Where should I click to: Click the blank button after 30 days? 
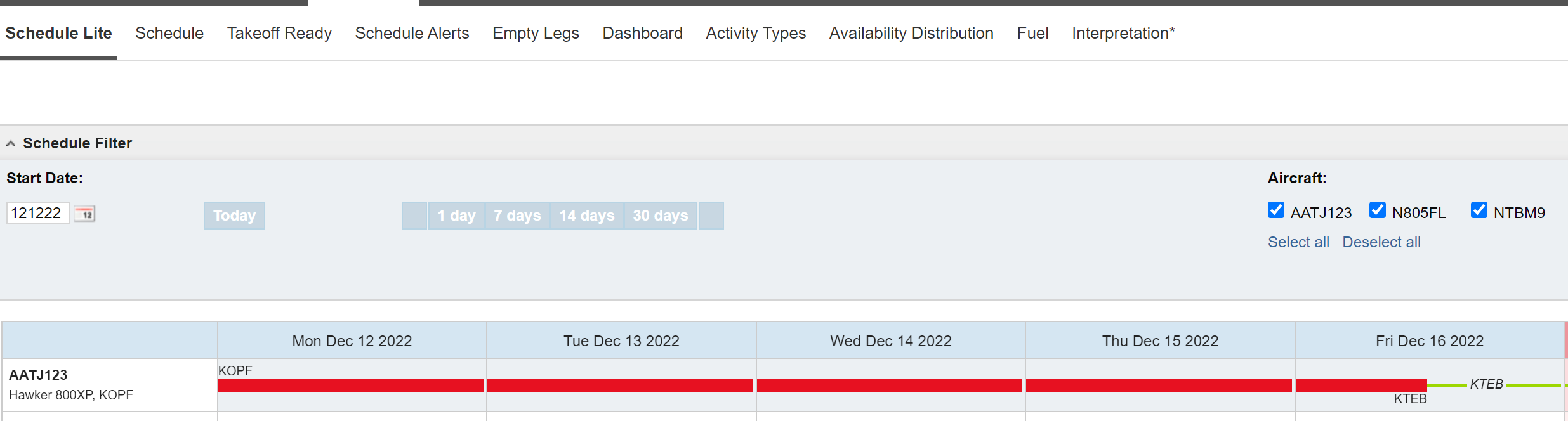pyautogui.click(x=711, y=216)
